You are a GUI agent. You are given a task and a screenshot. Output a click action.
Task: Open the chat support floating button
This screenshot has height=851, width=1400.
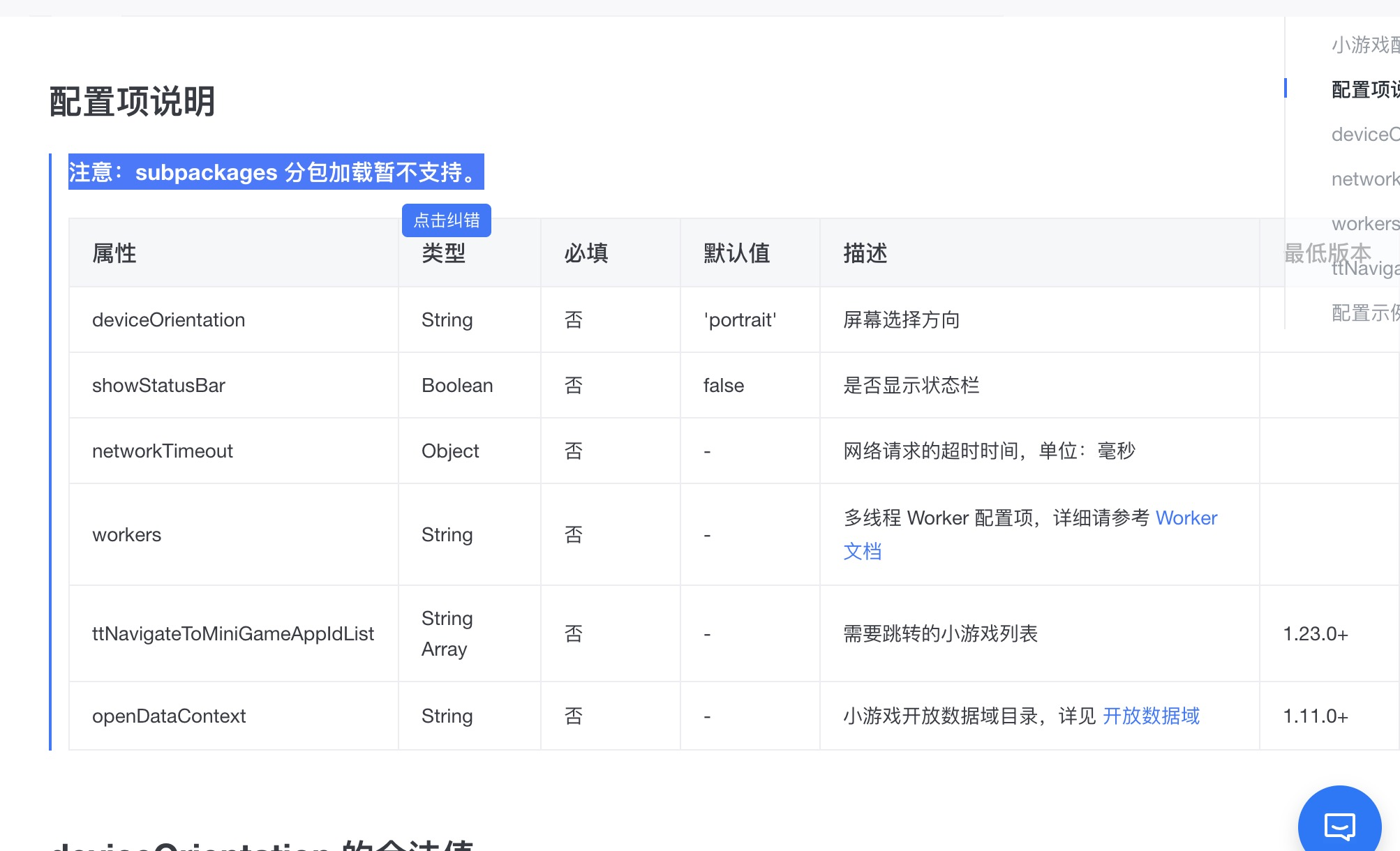pos(1339,826)
